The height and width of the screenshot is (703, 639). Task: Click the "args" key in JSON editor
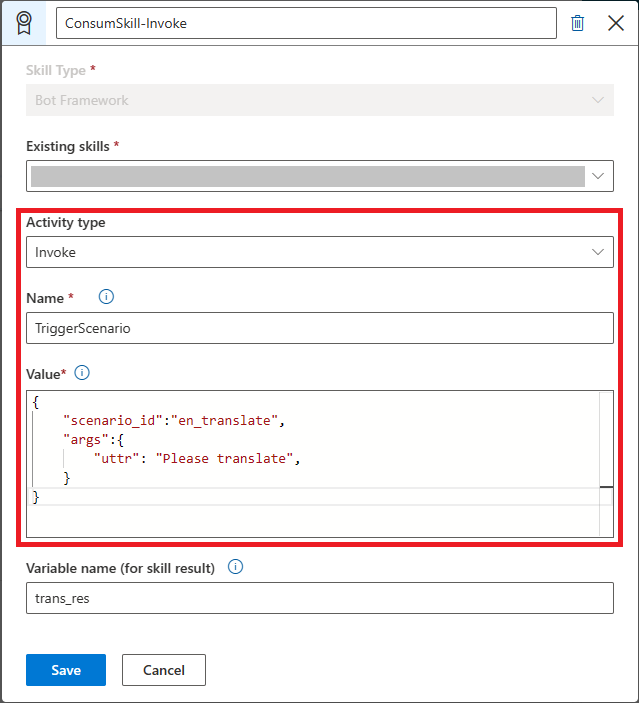pos(82,440)
